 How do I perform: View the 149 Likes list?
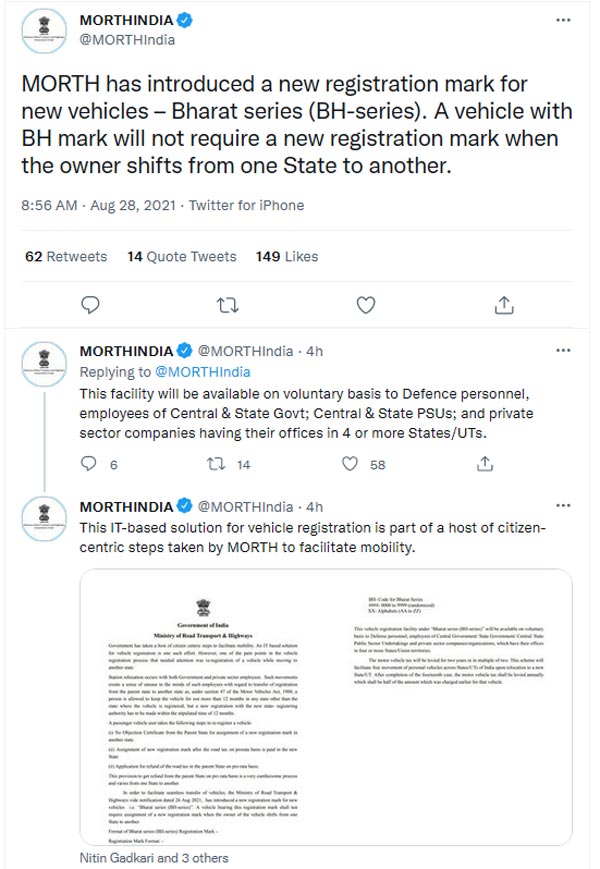pos(287,257)
